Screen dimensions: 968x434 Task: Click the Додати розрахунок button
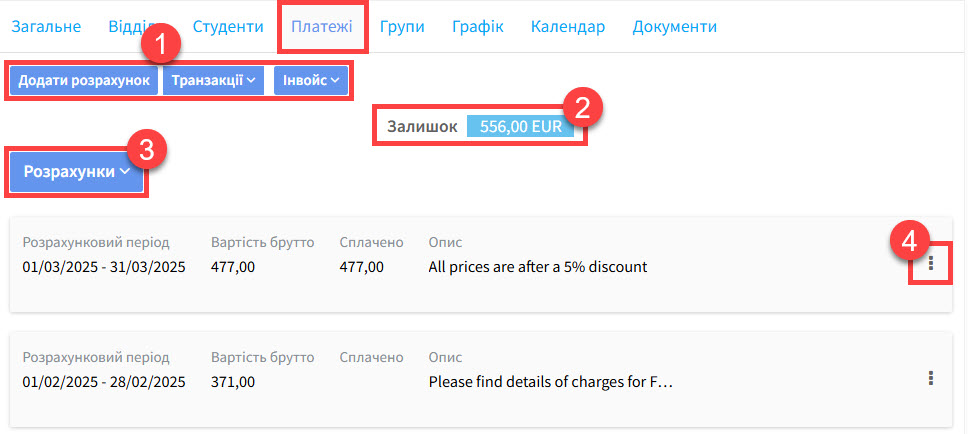pyautogui.click(x=84, y=80)
